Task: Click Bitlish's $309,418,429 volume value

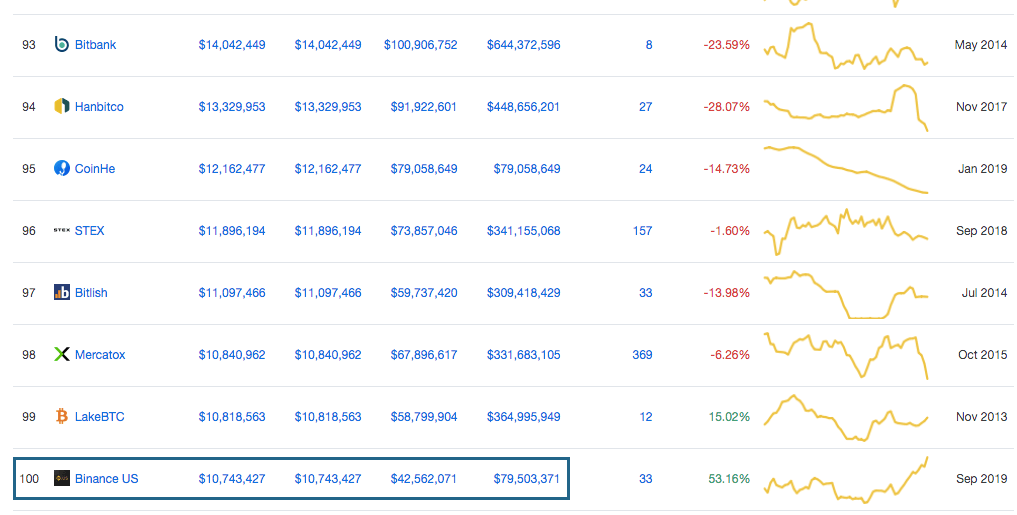Action: coord(523,293)
